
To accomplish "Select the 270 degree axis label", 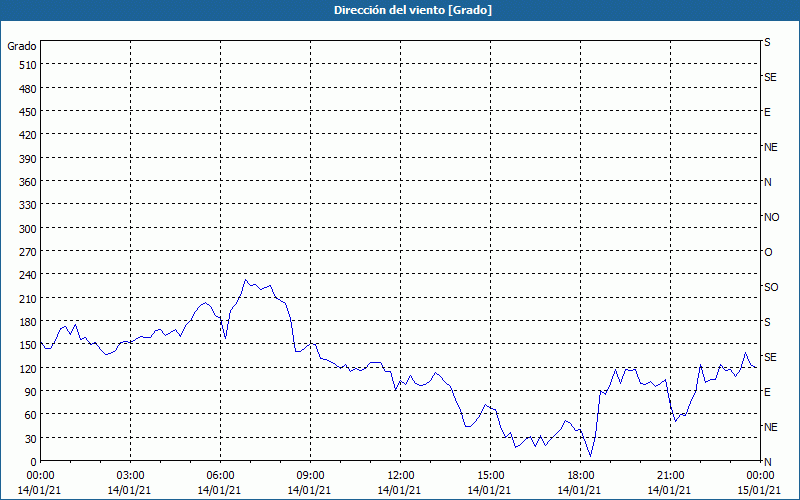I will [28, 252].
